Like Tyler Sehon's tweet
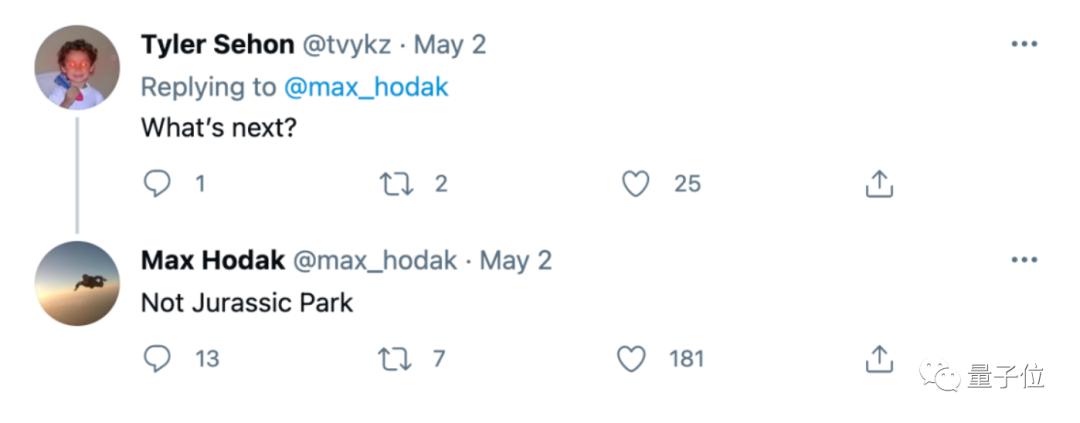This screenshot has height=423, width=1080. (x=635, y=184)
